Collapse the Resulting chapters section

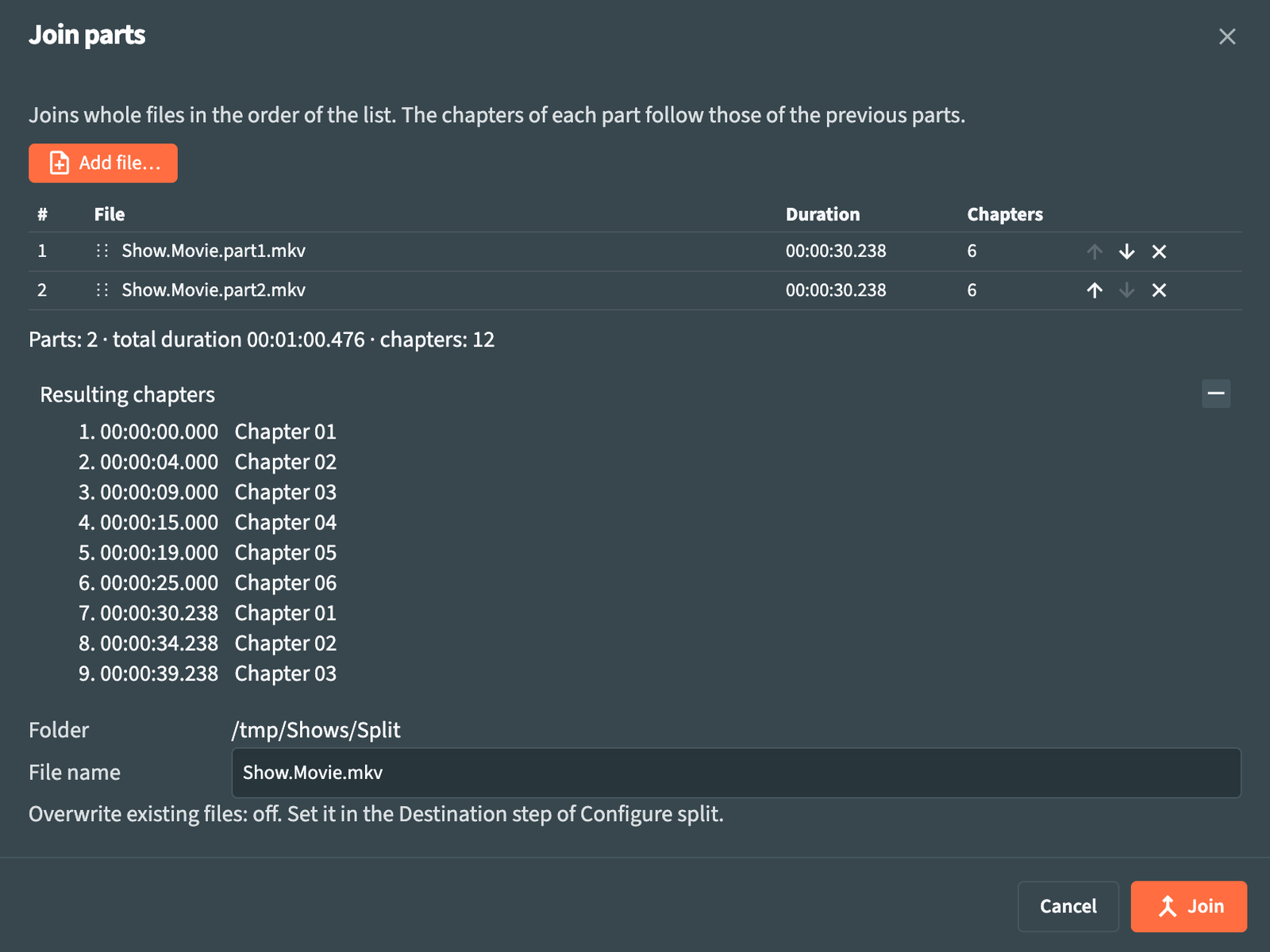(1216, 393)
